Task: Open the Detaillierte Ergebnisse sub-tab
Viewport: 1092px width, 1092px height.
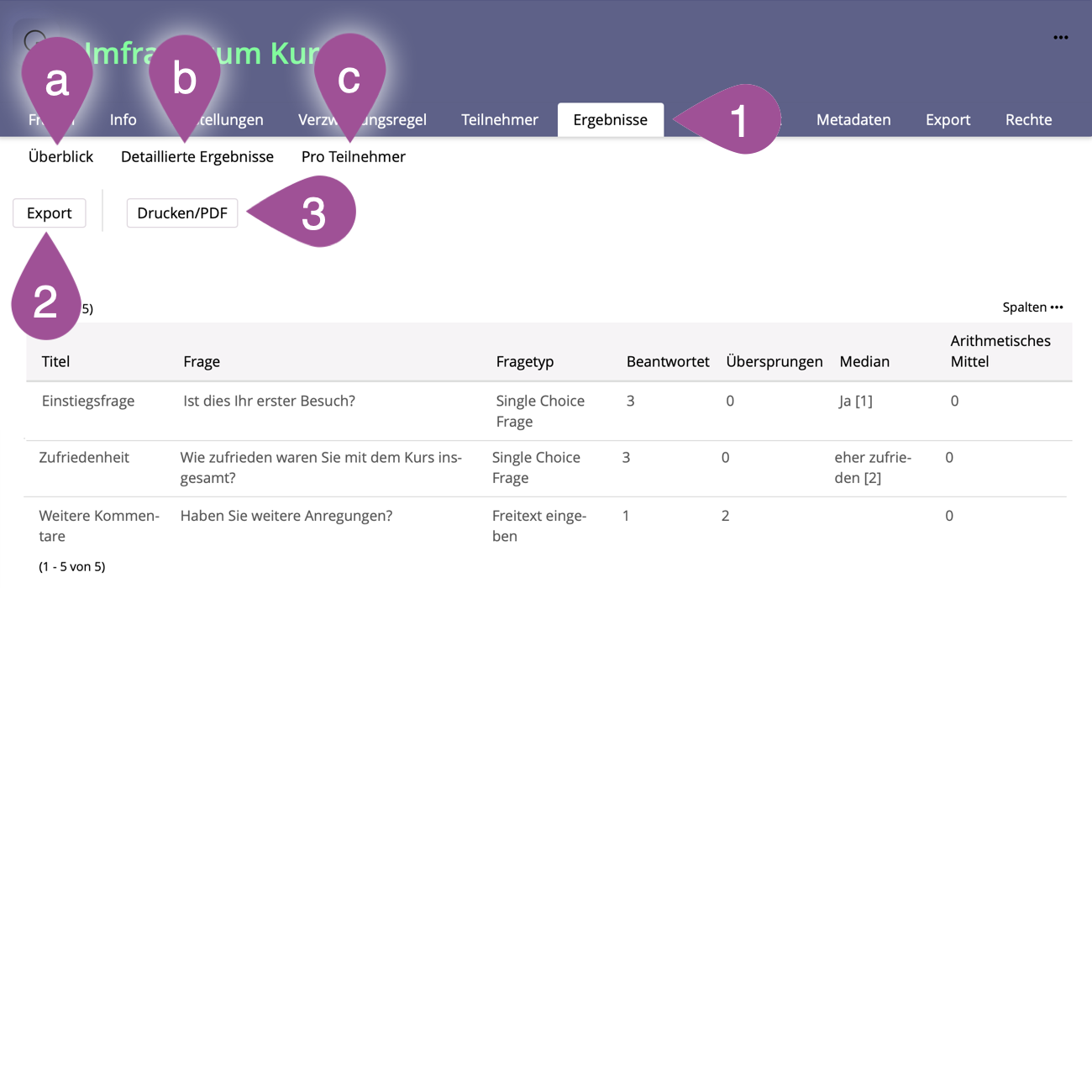Action: pyautogui.click(x=197, y=157)
